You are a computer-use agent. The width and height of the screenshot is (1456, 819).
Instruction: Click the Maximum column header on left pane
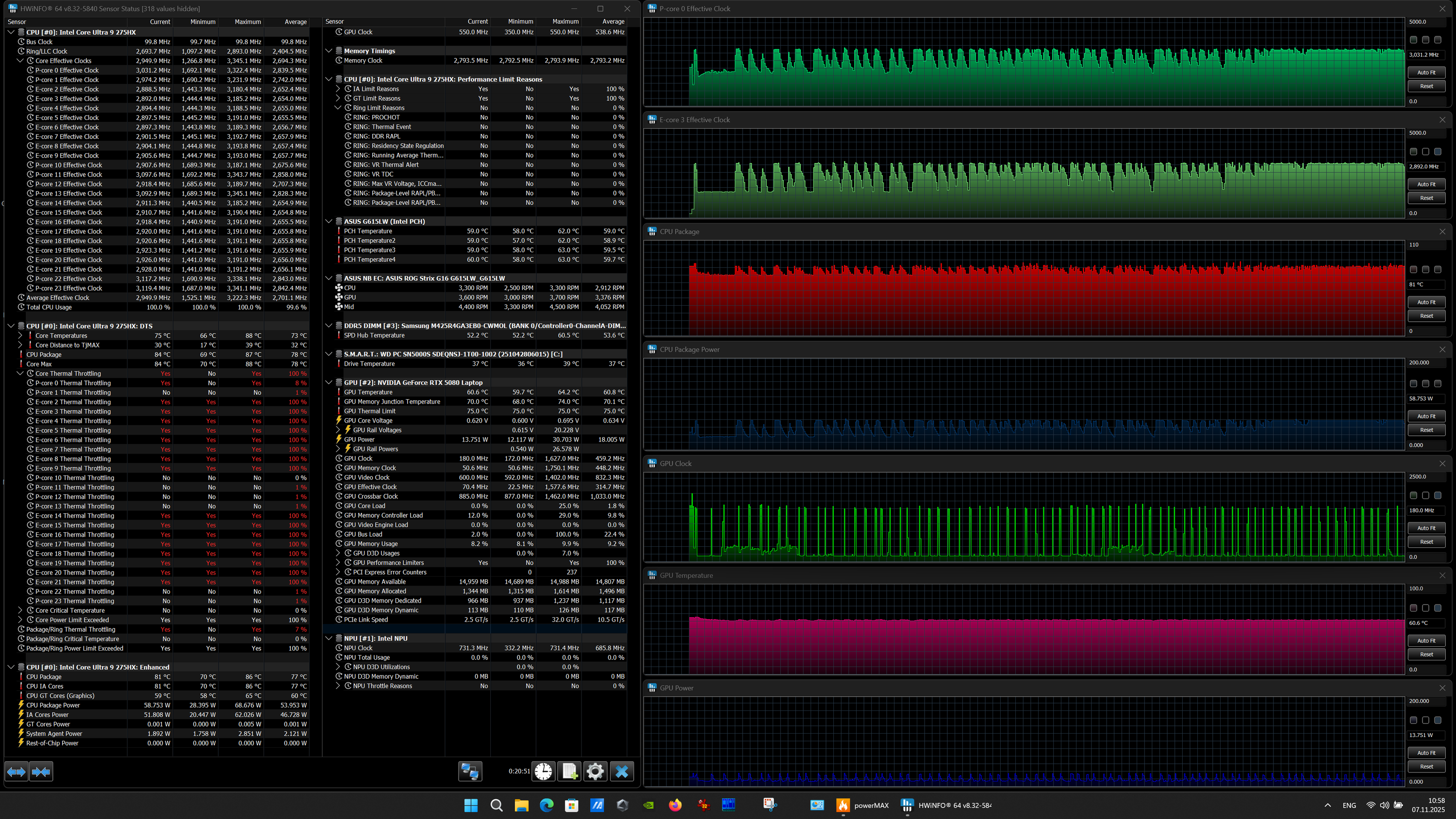click(248, 22)
